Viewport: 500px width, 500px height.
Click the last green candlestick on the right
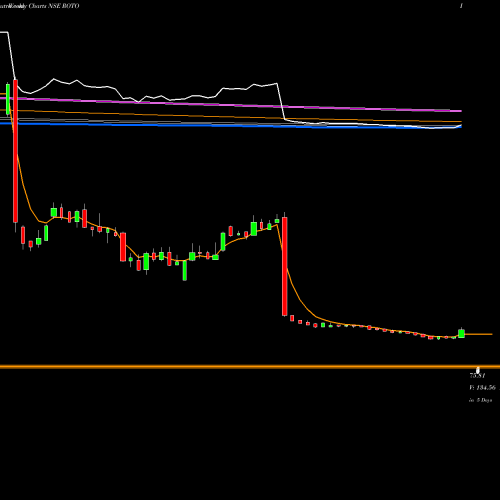point(461,333)
